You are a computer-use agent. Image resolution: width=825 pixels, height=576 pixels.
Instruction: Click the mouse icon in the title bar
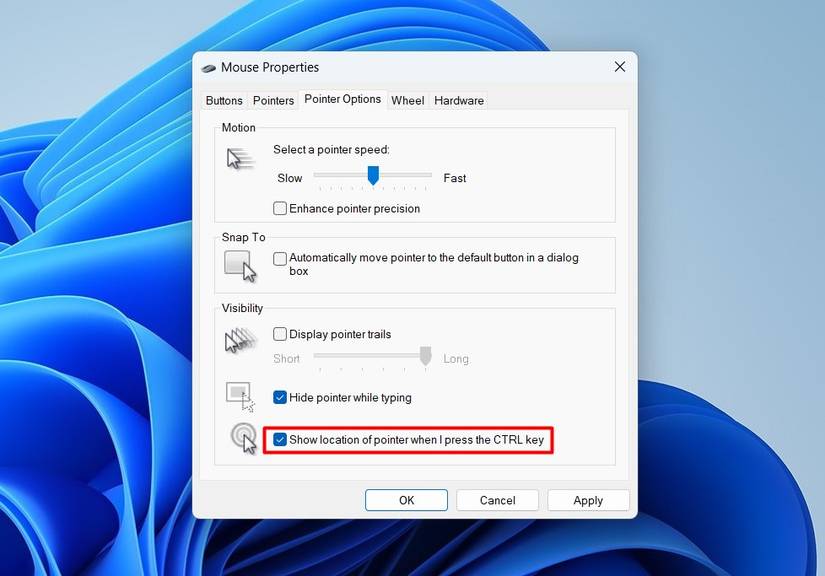coord(210,67)
